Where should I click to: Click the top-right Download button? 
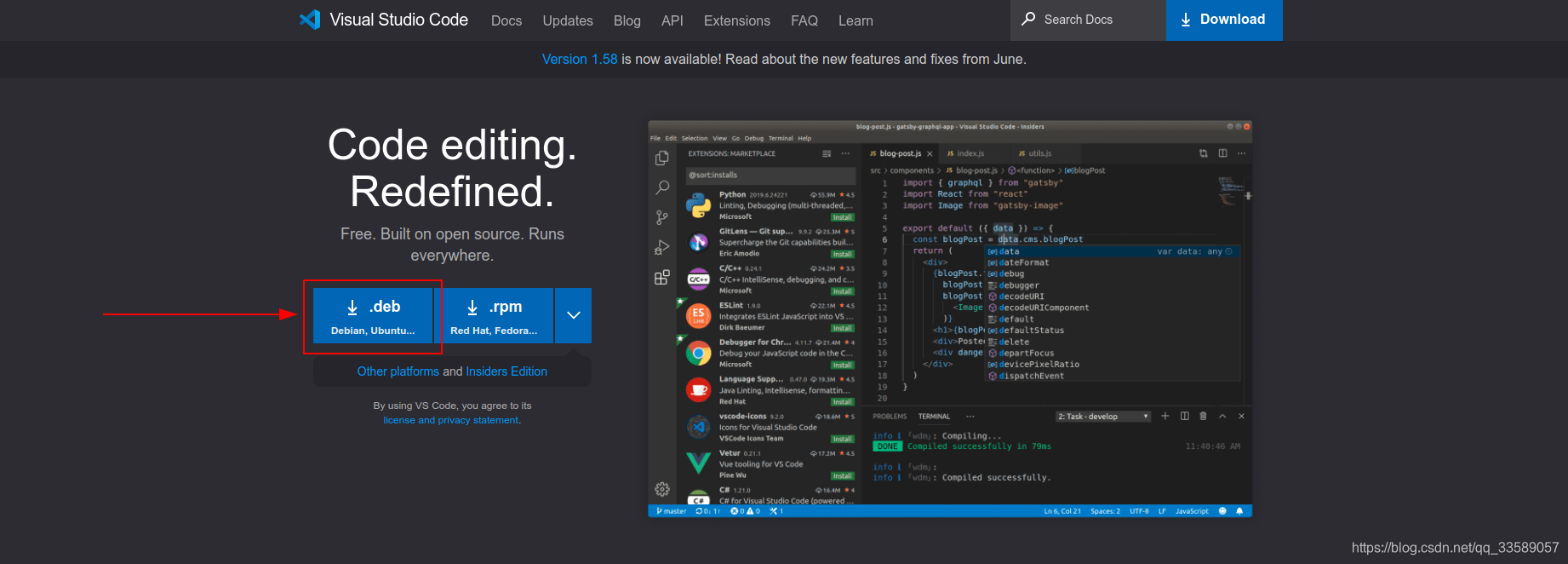click(1224, 20)
